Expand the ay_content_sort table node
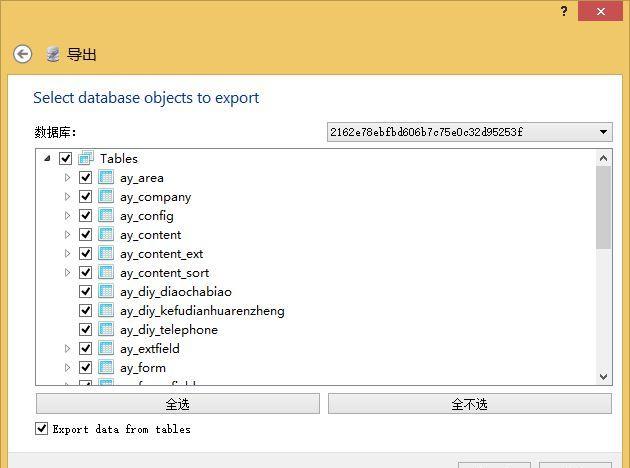Image resolution: width=630 pixels, height=468 pixels. click(x=67, y=273)
